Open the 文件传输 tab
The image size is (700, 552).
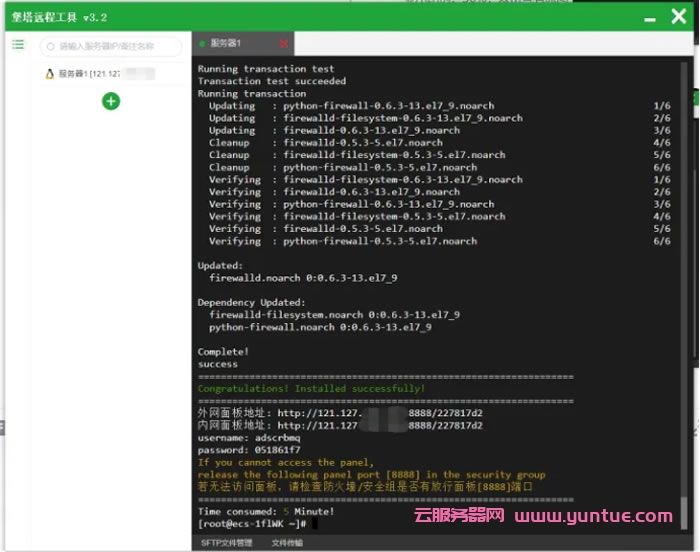coord(286,543)
